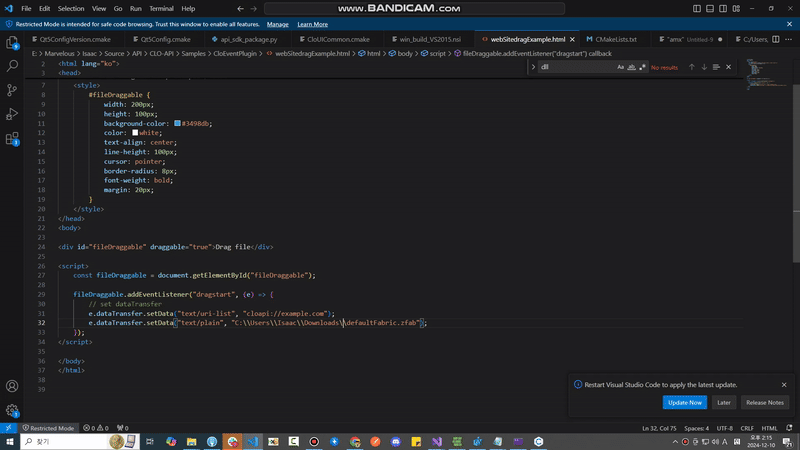Open the callback breadcrumb symbol list
Image resolution: width=800 pixels, height=450 pixels.
(533, 54)
